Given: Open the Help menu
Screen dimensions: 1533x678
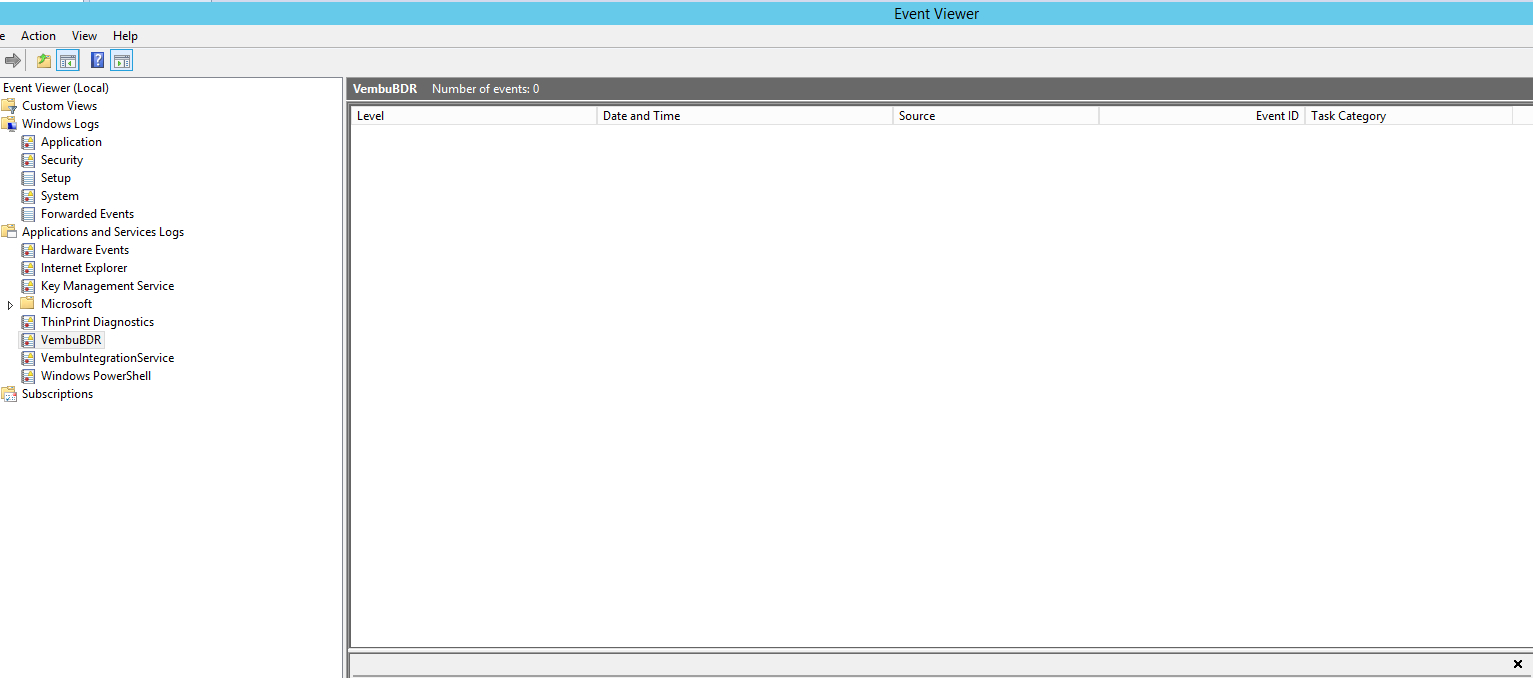Looking at the screenshot, I should [x=125, y=36].
